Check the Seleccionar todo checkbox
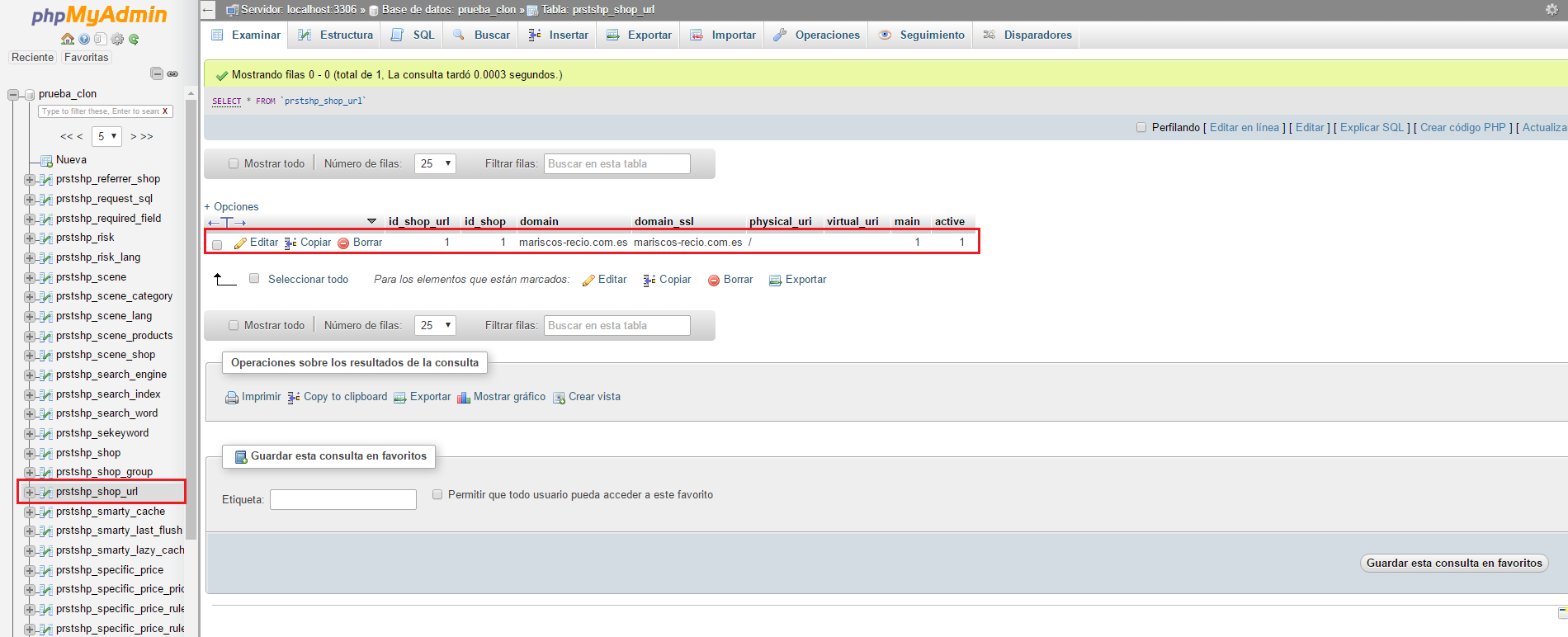This screenshot has width=1568, height=637. [254, 279]
